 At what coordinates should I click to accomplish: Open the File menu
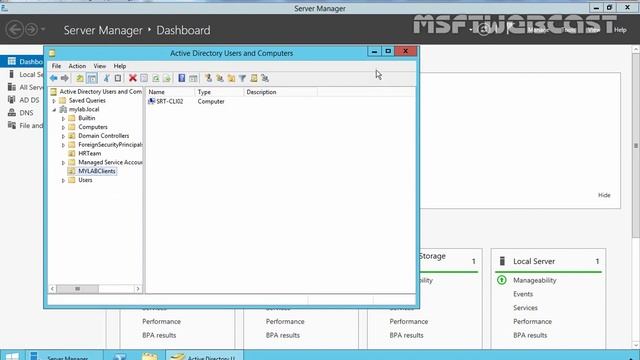point(56,66)
